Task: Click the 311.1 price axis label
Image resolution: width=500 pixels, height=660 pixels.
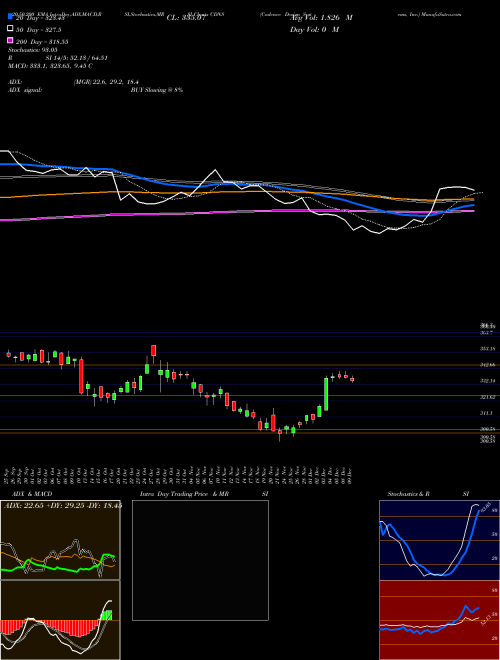Action: point(487,413)
